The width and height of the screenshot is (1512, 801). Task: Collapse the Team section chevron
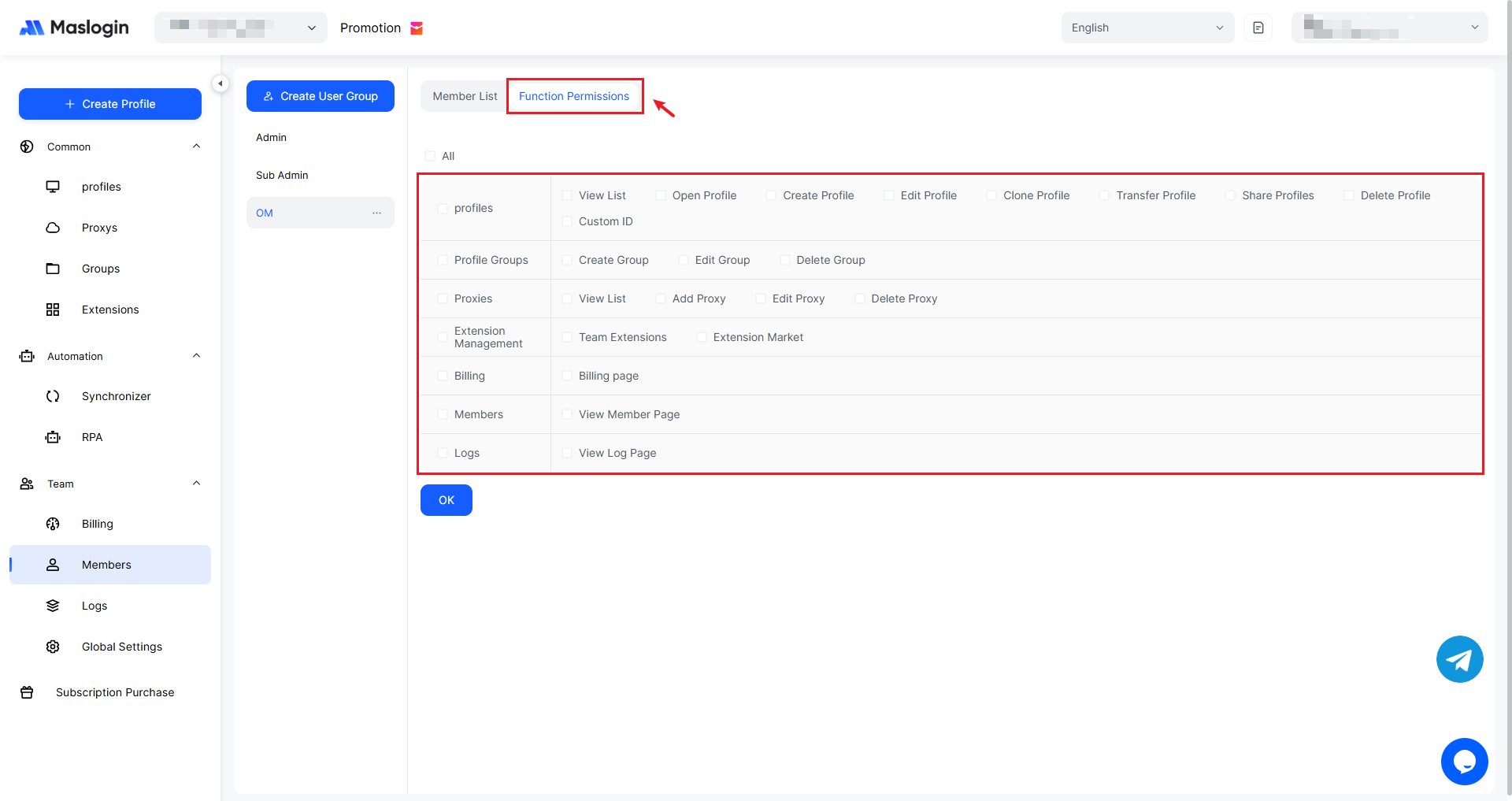click(196, 484)
